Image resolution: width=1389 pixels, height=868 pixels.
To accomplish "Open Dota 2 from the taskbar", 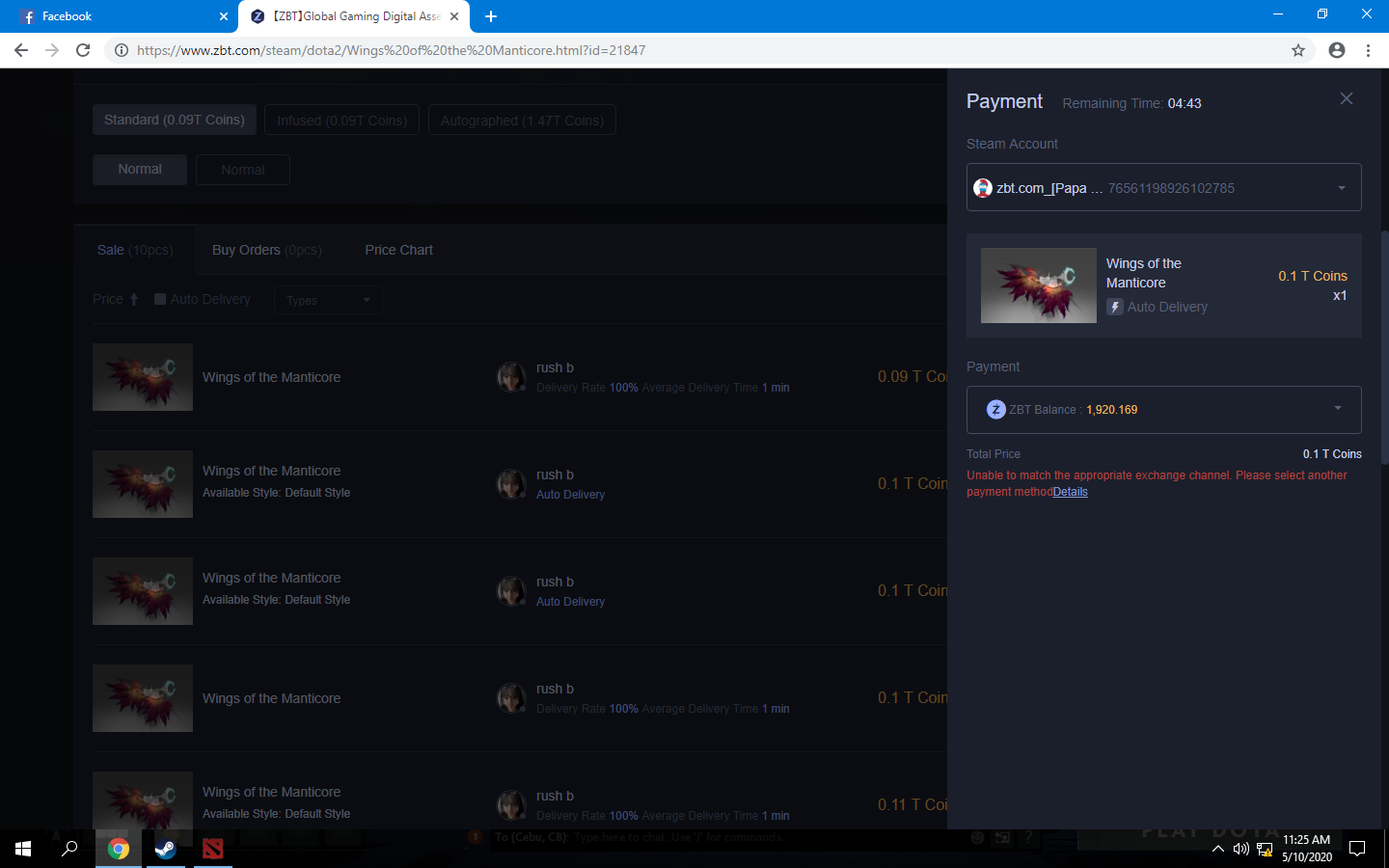I will click(x=213, y=849).
